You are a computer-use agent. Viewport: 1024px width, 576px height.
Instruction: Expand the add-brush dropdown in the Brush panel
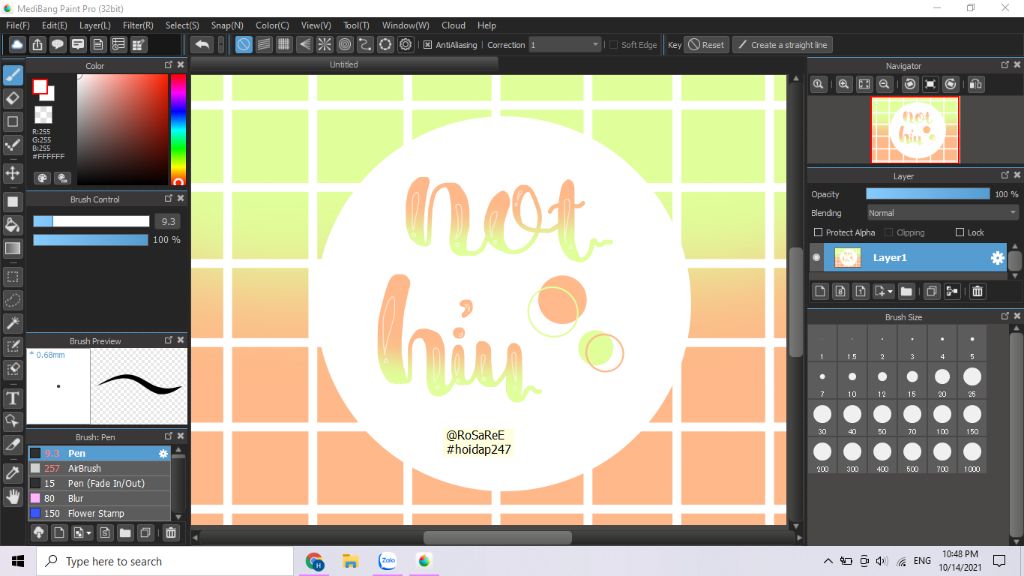(89, 534)
